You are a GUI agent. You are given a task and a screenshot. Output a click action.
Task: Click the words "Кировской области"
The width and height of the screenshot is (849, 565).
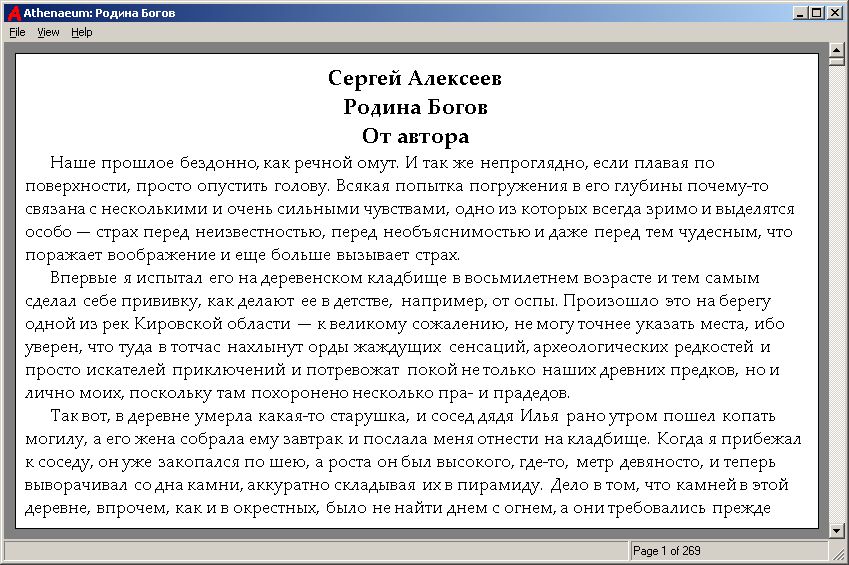coord(212,324)
